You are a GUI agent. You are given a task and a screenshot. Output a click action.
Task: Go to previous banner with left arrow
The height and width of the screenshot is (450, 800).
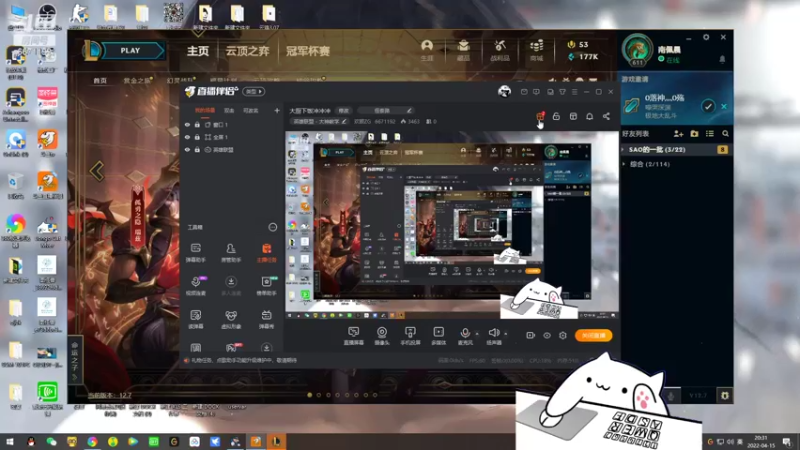tap(97, 171)
